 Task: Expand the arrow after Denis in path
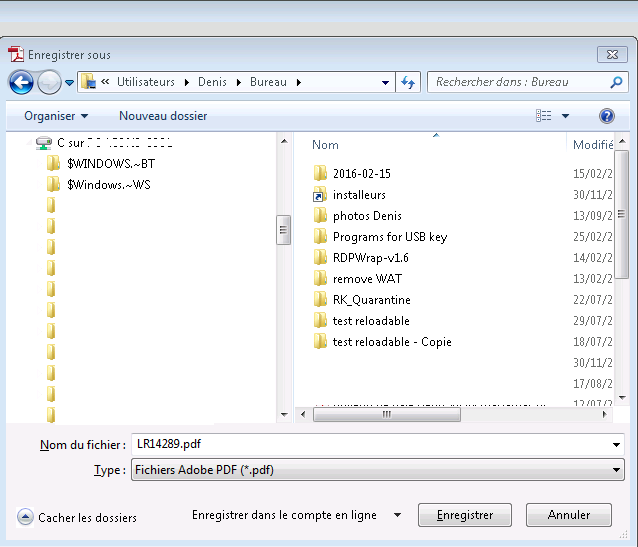click(239, 83)
